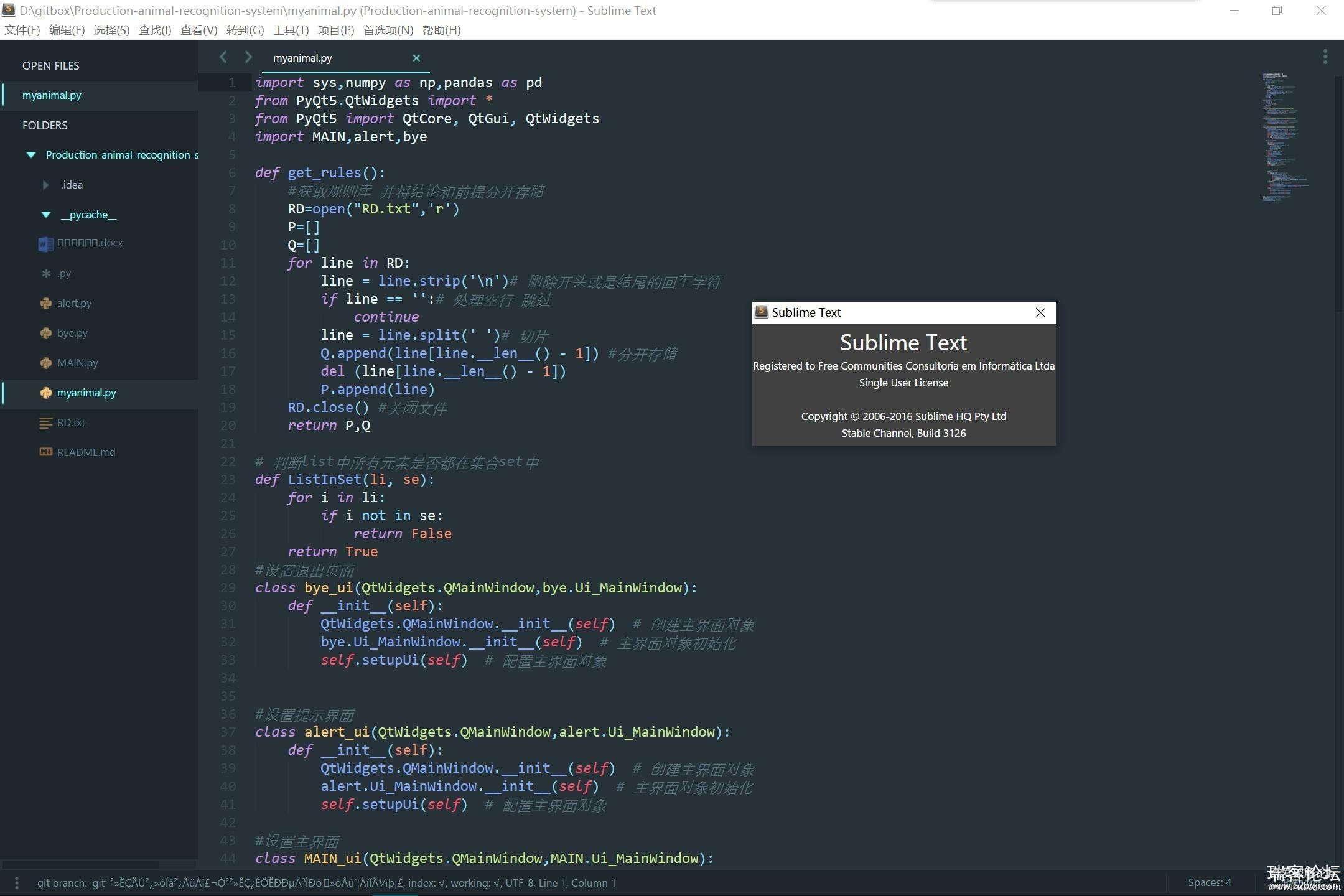Click on 'def ListInSet(li, se):' line
The height and width of the screenshot is (896, 1344).
(345, 479)
